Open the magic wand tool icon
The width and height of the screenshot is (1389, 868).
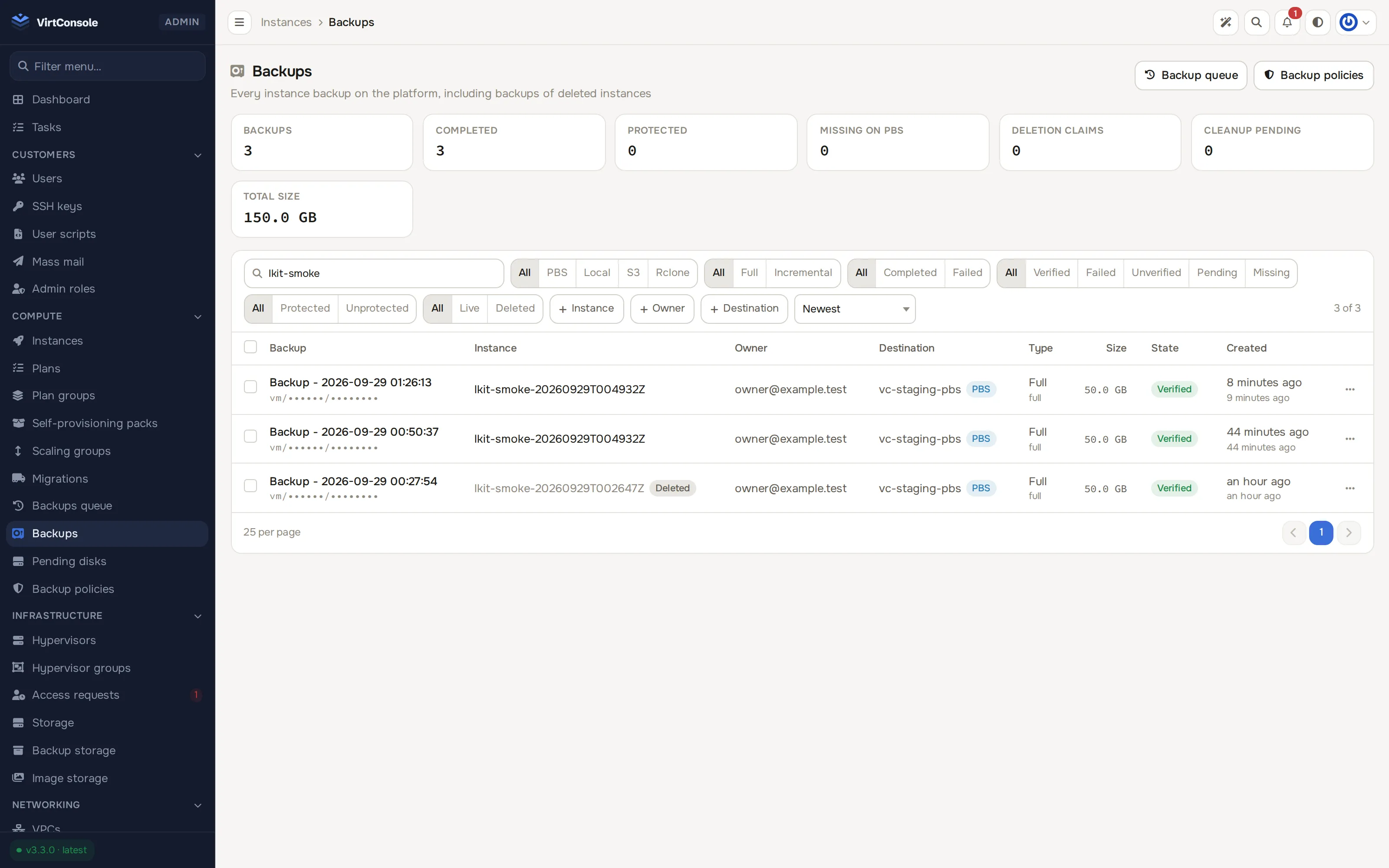coord(1225,23)
